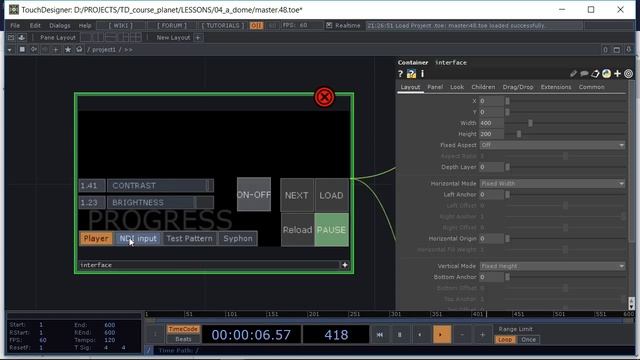Step forward one frame with plus button
Image resolution: width=640 pixels, height=360 pixels.
482,335
